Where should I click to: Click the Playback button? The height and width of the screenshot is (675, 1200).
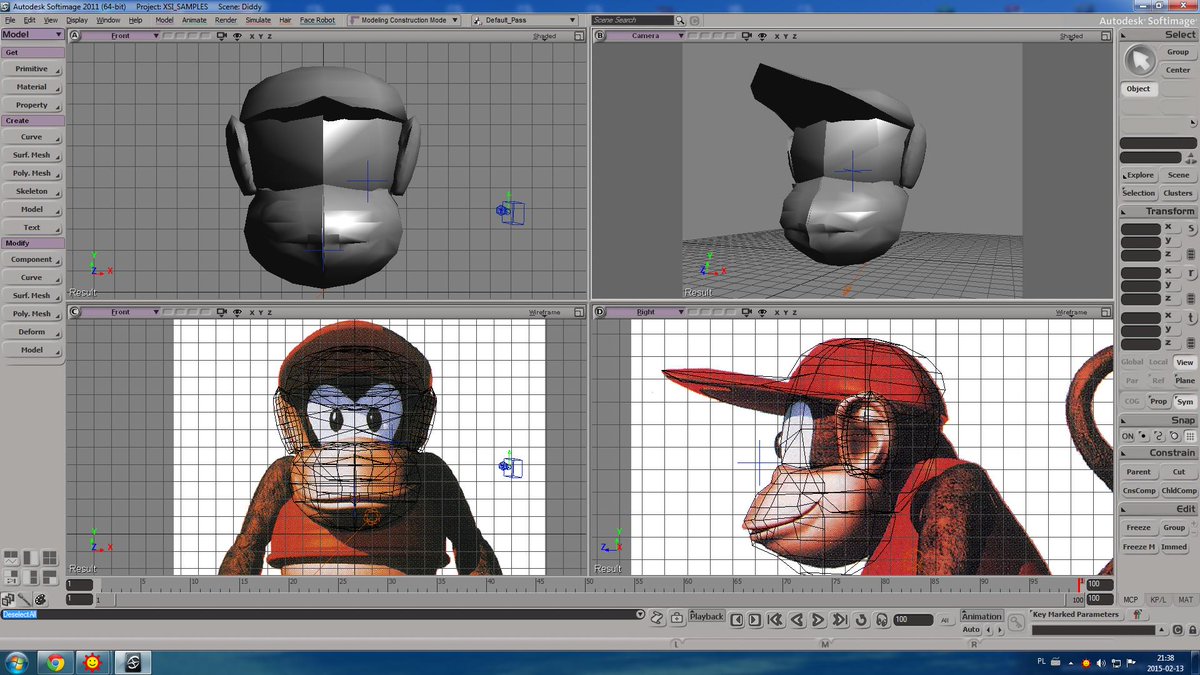tap(706, 616)
